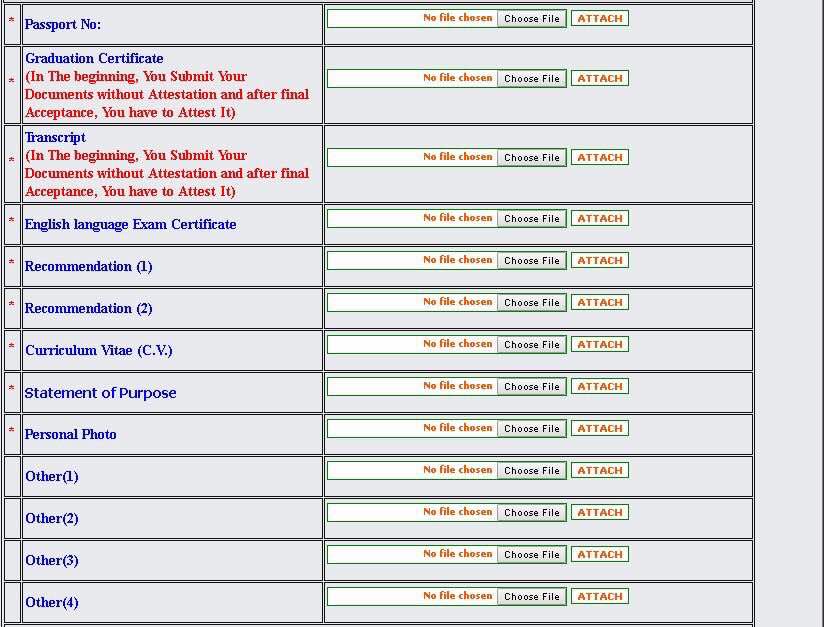Click the 'Other(1)' label

[52, 477]
